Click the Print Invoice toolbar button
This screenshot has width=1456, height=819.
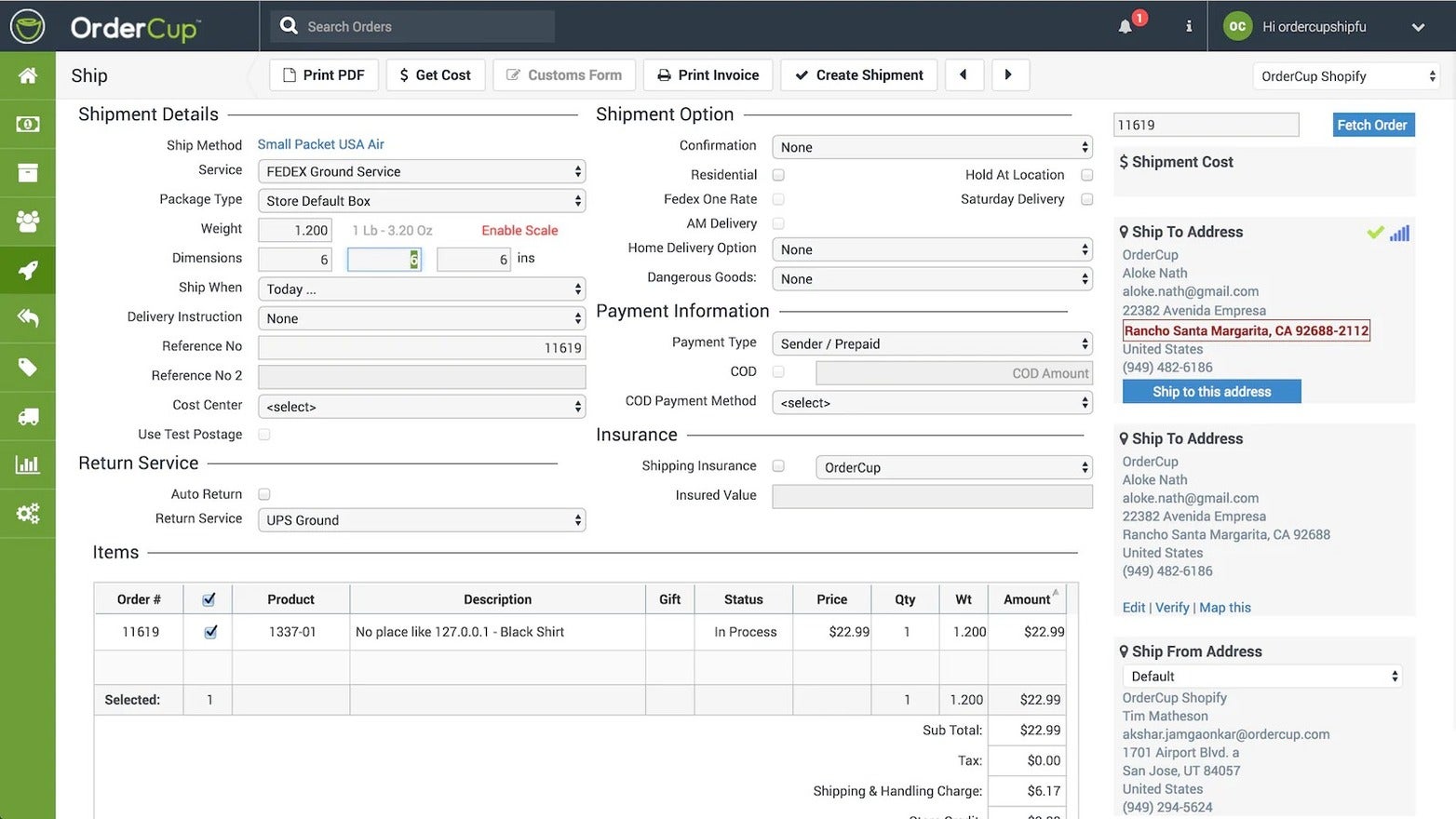[708, 74]
